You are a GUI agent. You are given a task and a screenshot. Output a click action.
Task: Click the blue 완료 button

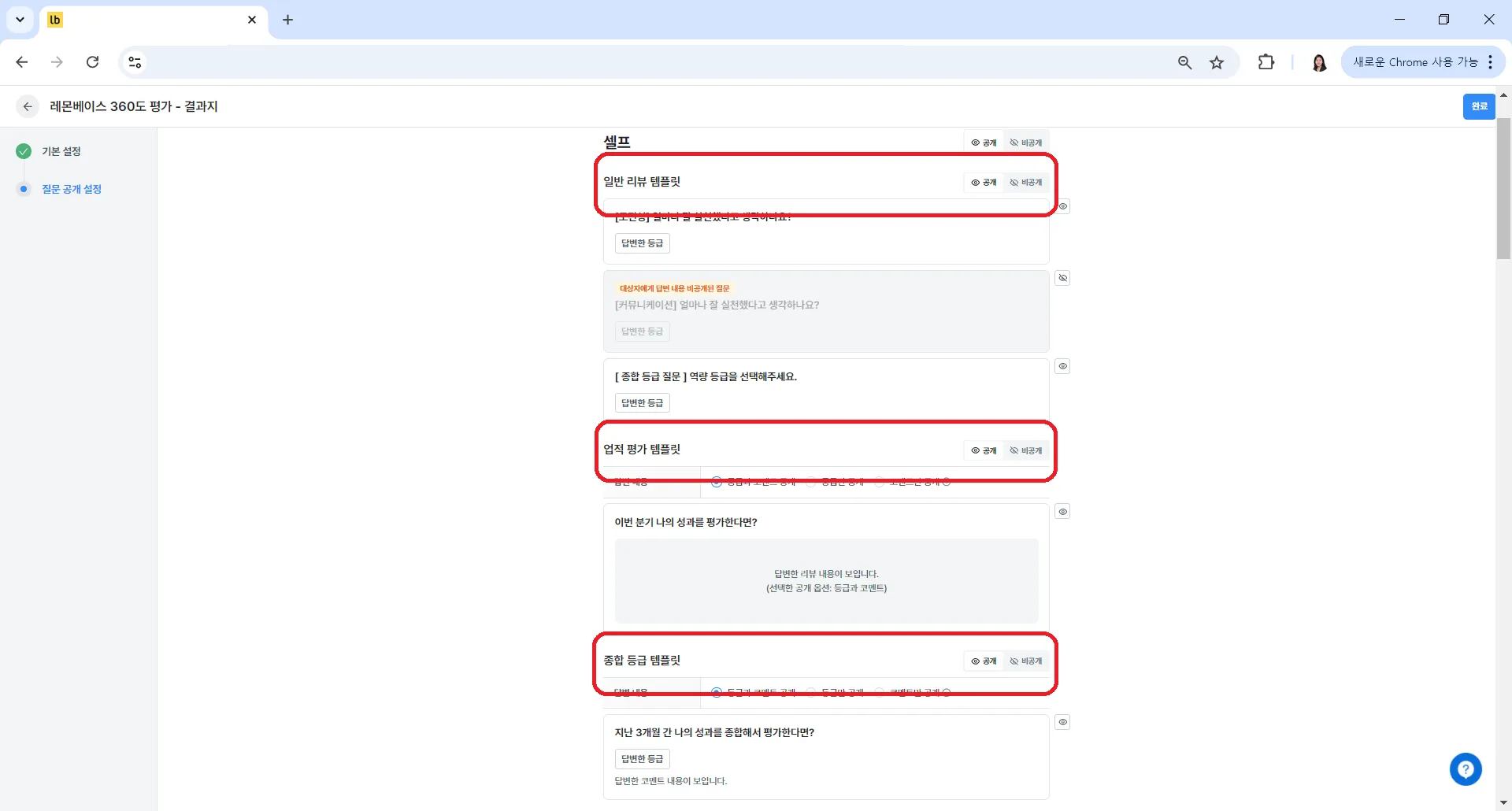tap(1479, 106)
